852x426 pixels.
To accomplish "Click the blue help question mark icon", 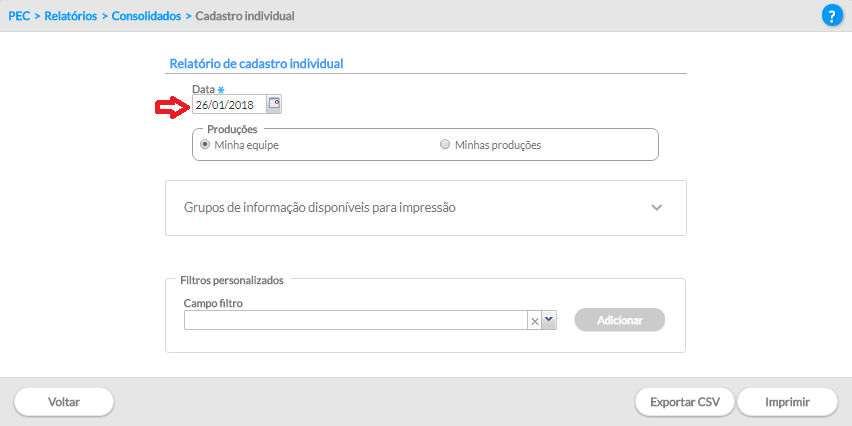I will [831, 16].
